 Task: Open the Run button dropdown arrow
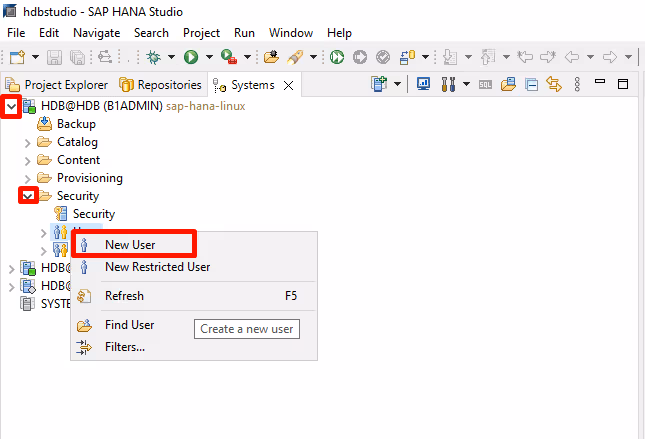[208, 58]
